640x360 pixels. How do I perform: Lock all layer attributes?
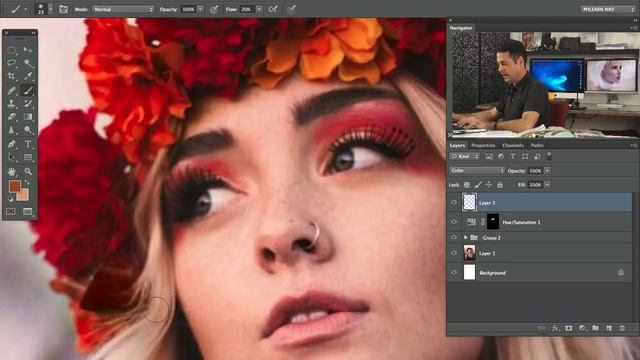pos(500,185)
